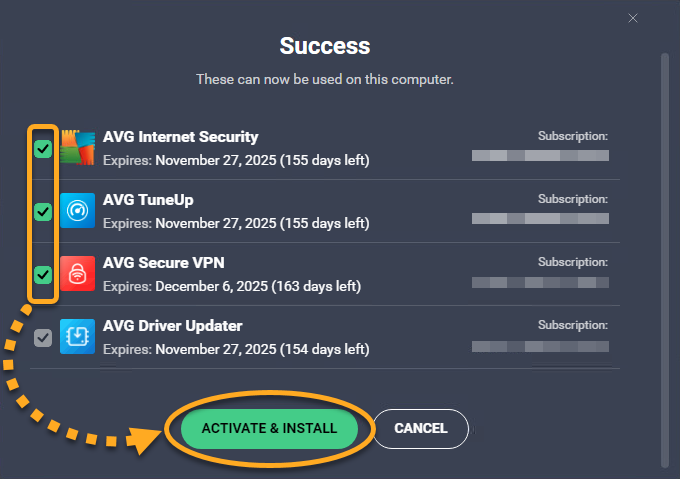
Task: Select the AVG Secure VPN product name
Action: click(163, 263)
